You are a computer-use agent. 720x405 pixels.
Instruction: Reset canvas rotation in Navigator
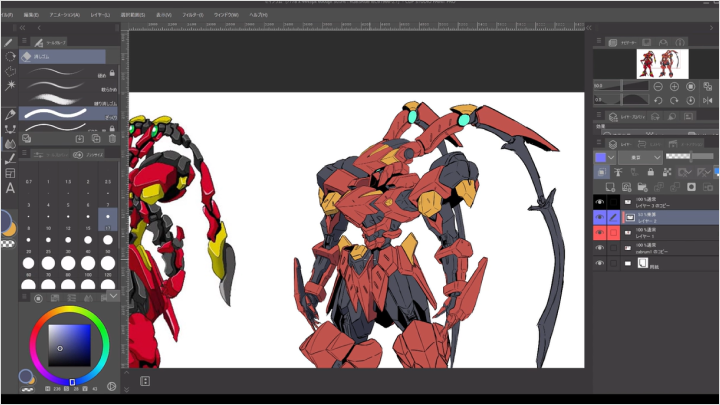691,101
